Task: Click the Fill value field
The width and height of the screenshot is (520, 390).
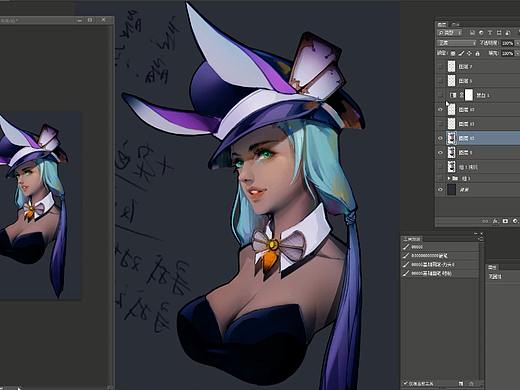Action: (508, 53)
